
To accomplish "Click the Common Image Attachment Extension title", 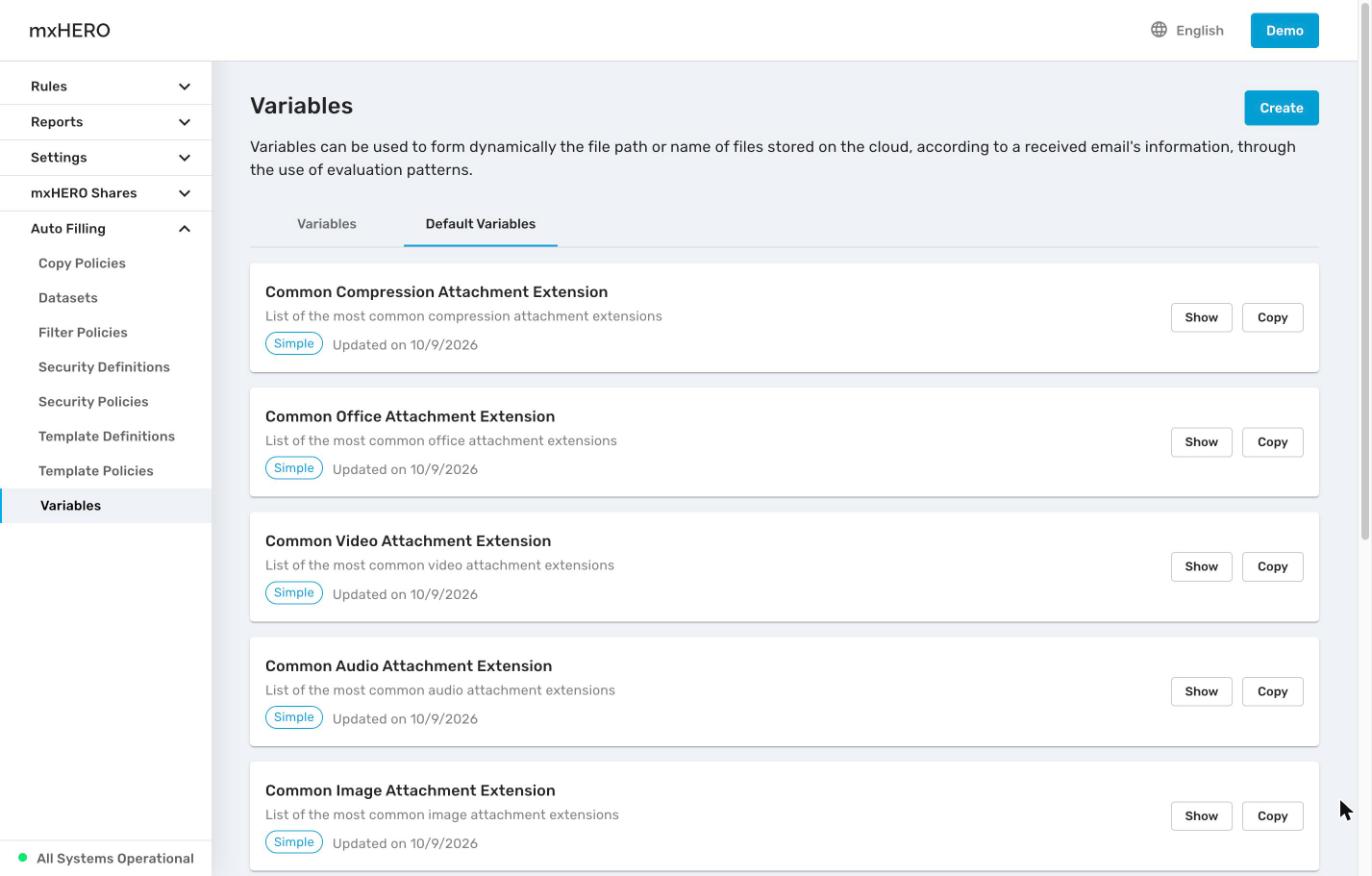I will 410,790.
